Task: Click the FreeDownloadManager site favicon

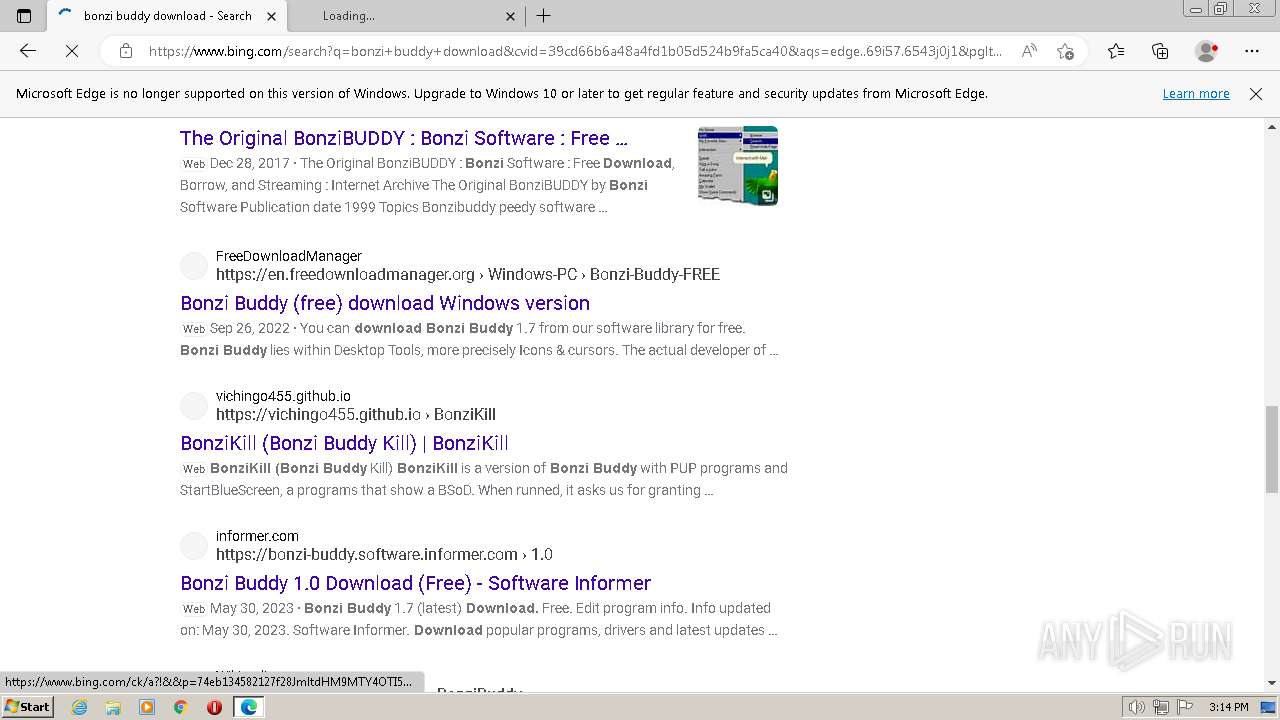Action: click(x=194, y=266)
